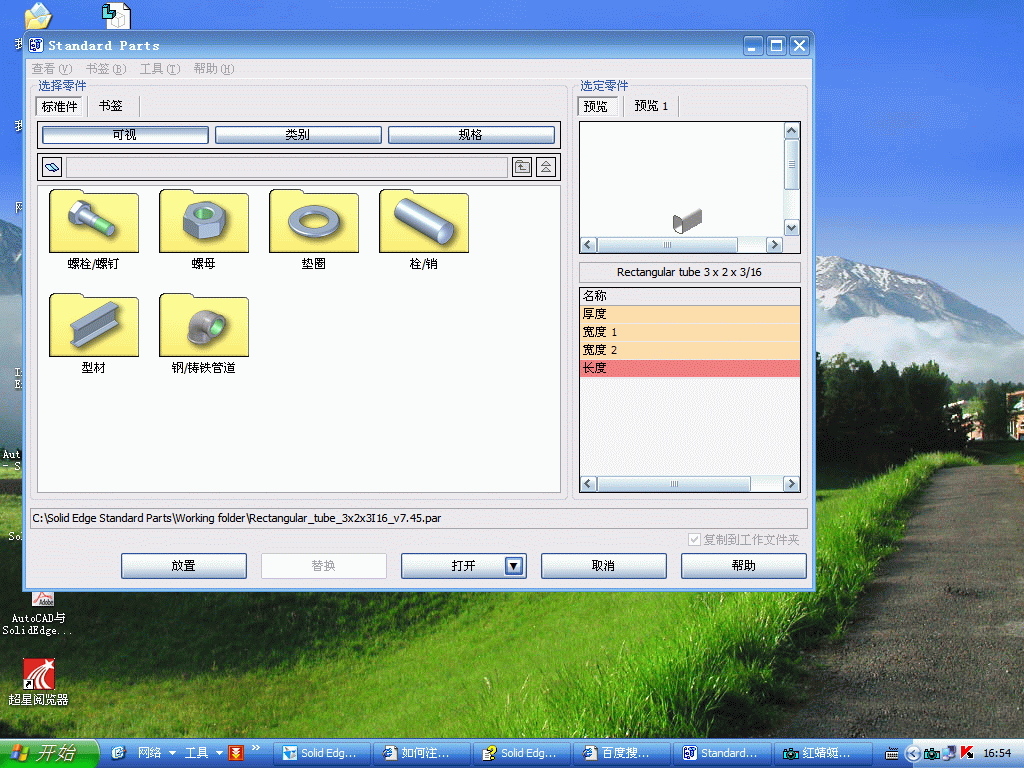Click the up-one-level folder icon
This screenshot has width=1024, height=768.
pos(522,167)
